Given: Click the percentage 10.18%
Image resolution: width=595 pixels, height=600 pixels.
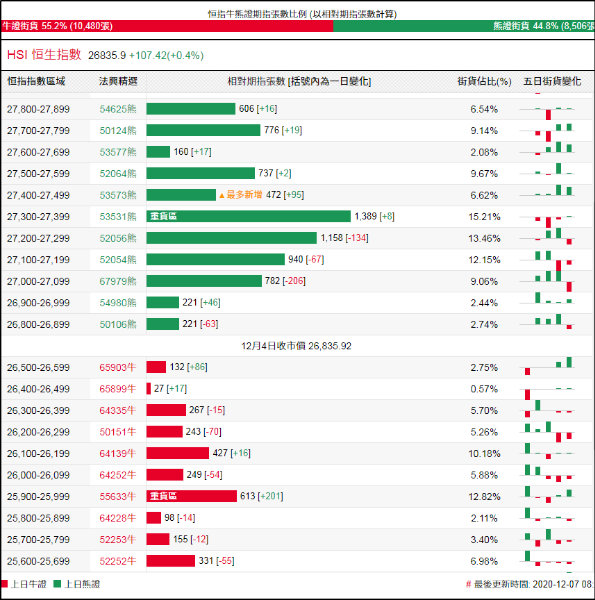Looking at the screenshot, I should click(484, 453).
